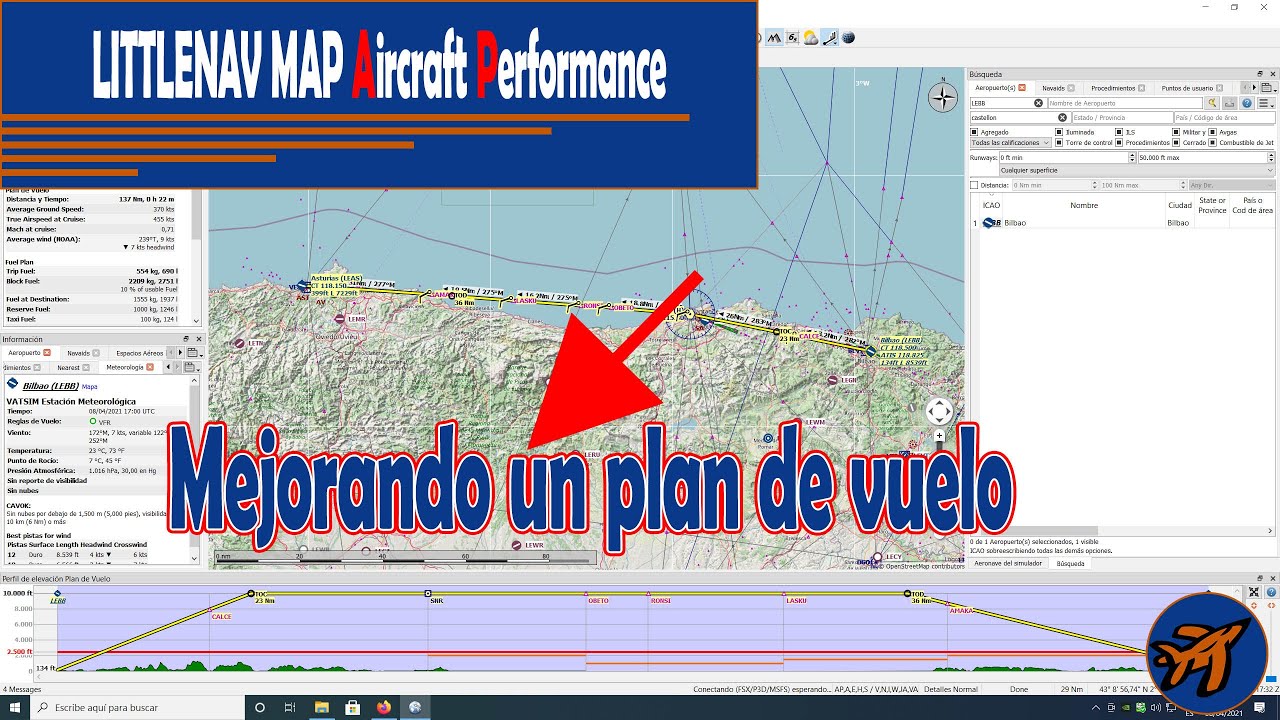Click the sun weather icon in top toolbar
Image resolution: width=1280 pixels, height=720 pixels.
pos(811,38)
